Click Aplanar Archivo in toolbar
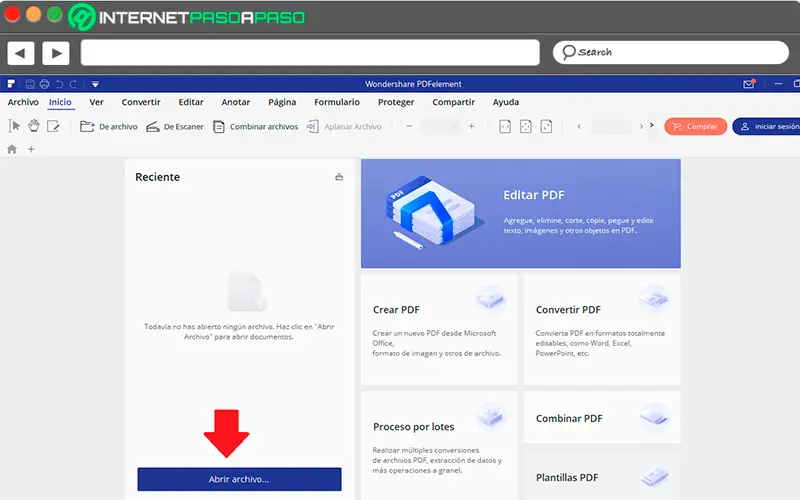Viewport: 800px width, 500px height. tap(344, 127)
